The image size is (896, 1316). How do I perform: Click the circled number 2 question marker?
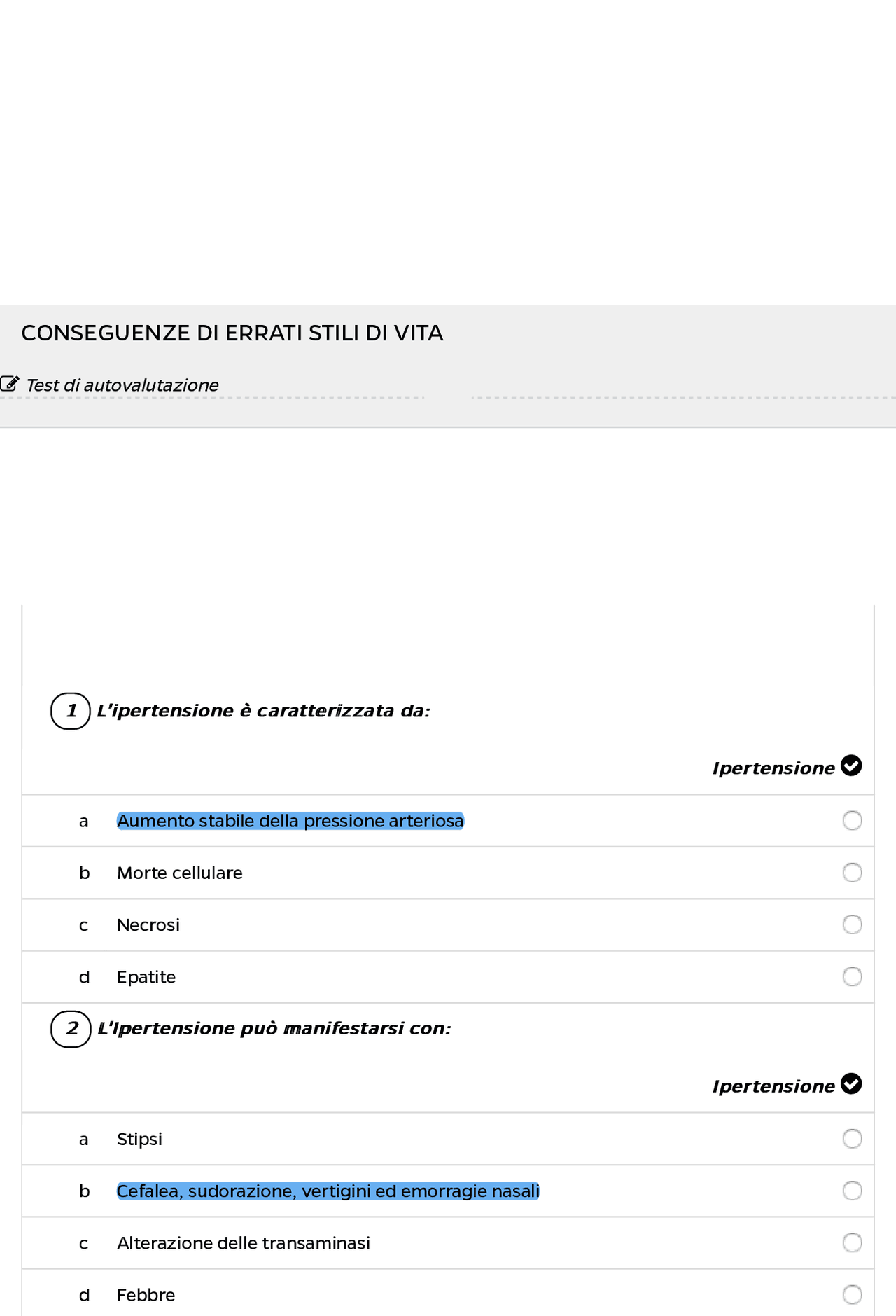pyautogui.click(x=70, y=1030)
